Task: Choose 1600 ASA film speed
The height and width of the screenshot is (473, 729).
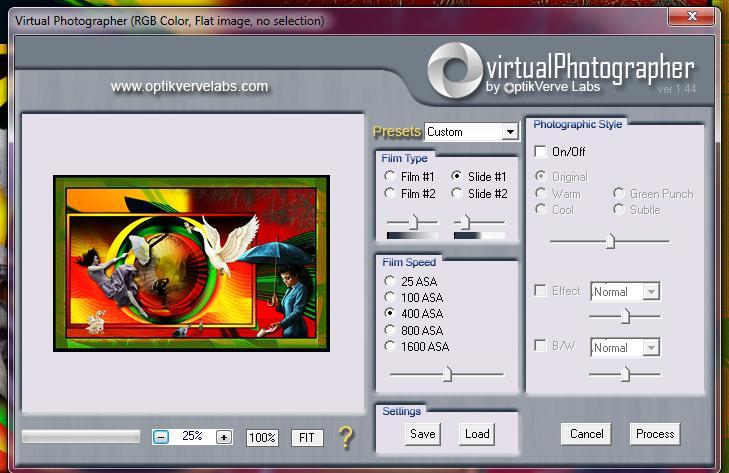Action: [390, 346]
